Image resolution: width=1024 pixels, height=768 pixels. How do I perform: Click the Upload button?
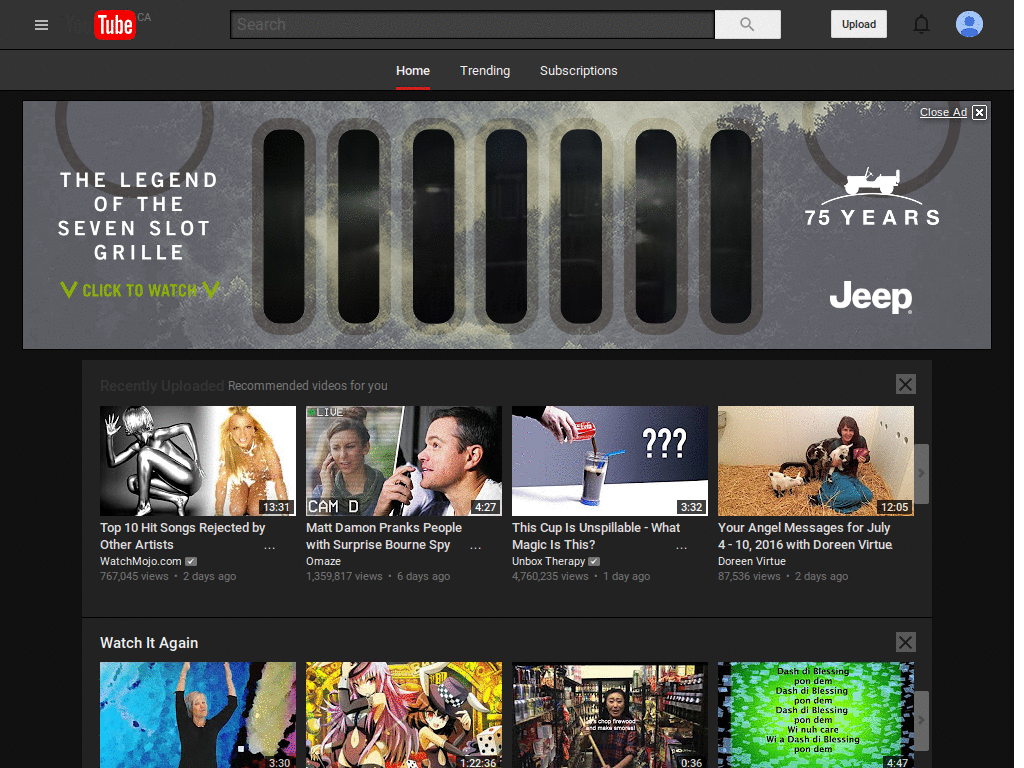pos(858,24)
